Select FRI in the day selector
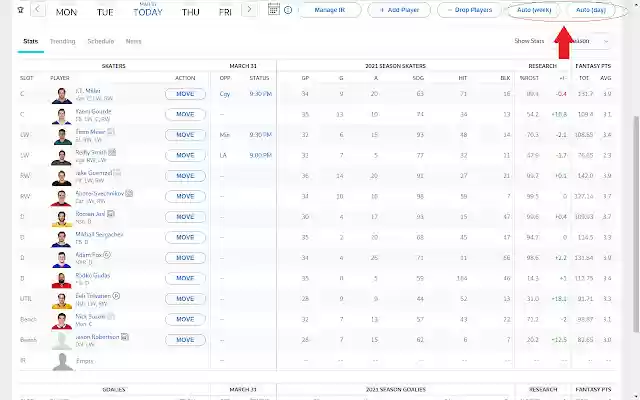The height and width of the screenshot is (400, 640). (x=225, y=12)
